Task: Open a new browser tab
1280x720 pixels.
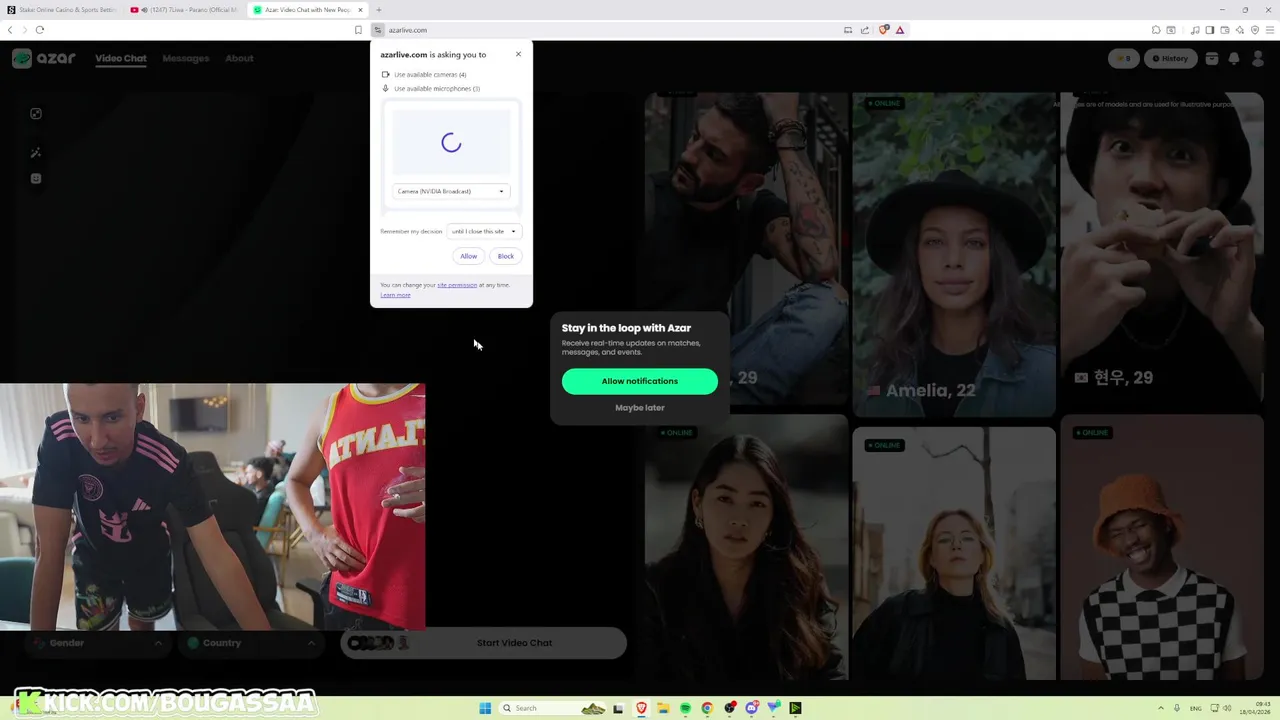Action: [378, 10]
